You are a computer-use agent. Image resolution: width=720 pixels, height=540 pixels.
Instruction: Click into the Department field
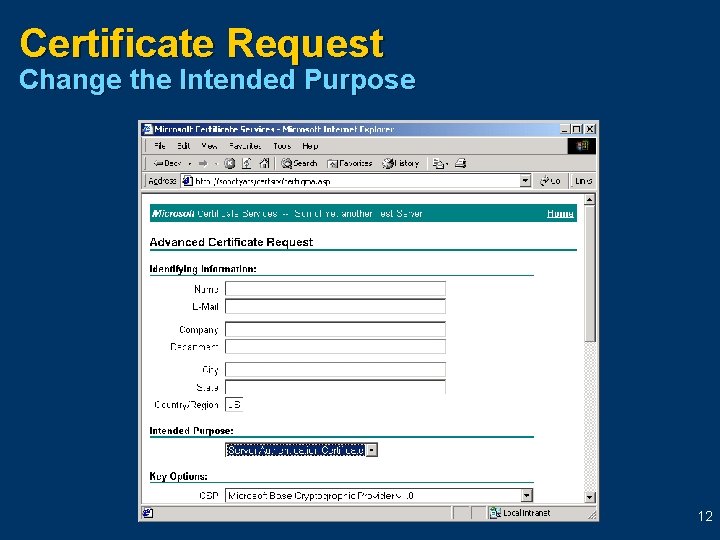(335, 347)
